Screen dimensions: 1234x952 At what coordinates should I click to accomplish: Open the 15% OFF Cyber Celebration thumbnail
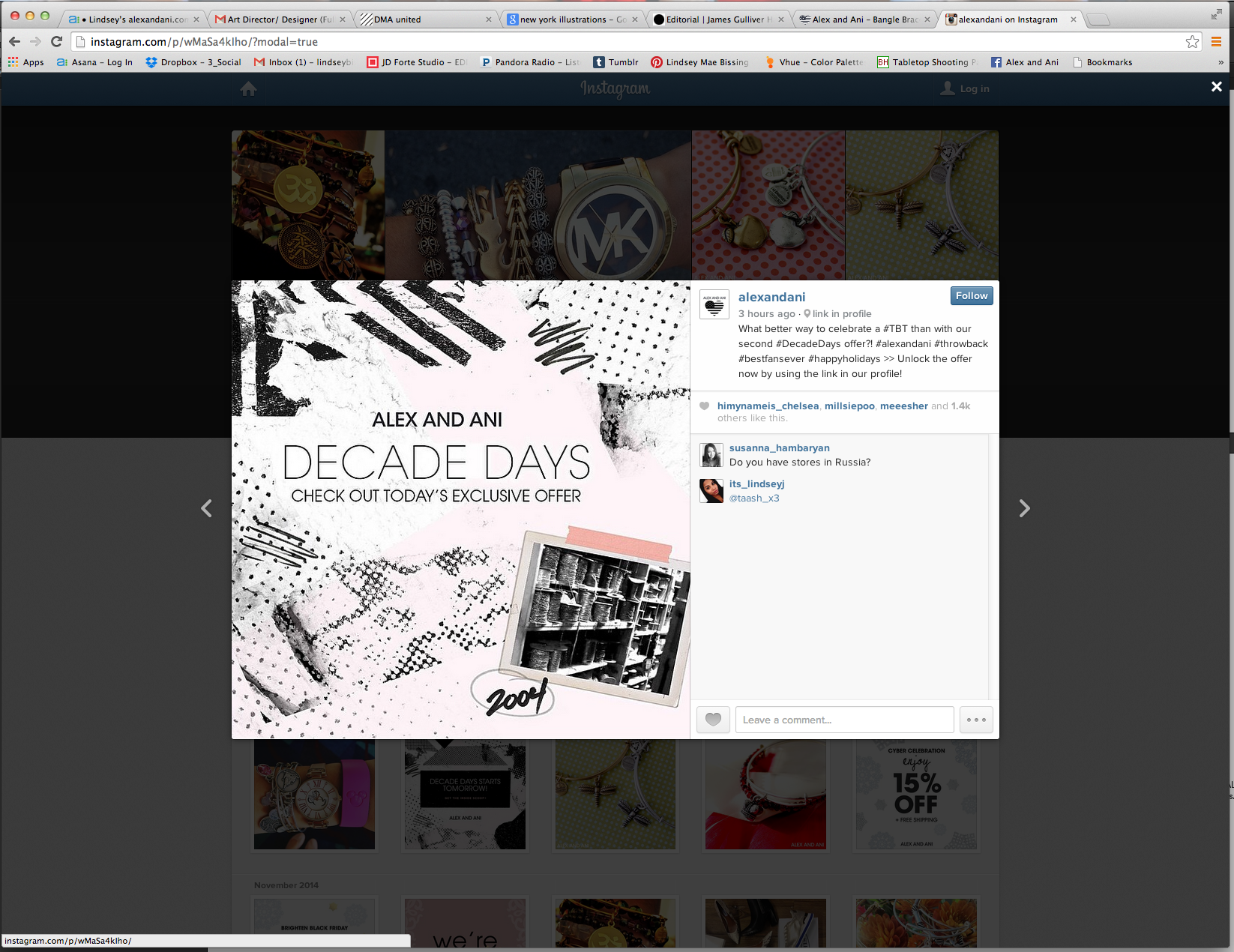(x=916, y=795)
